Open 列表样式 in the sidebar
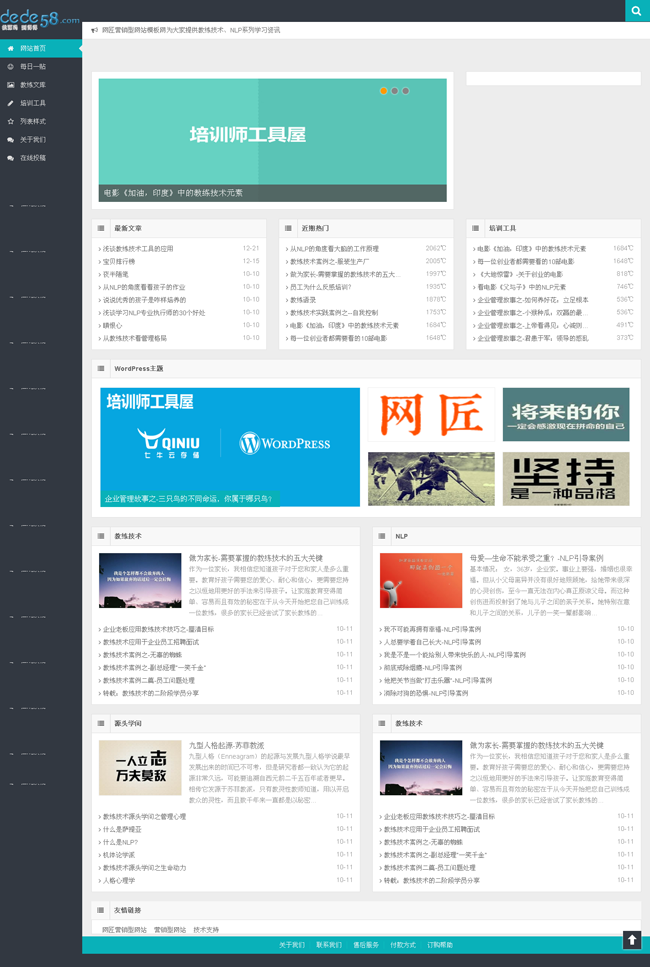The image size is (650, 967). coord(33,121)
